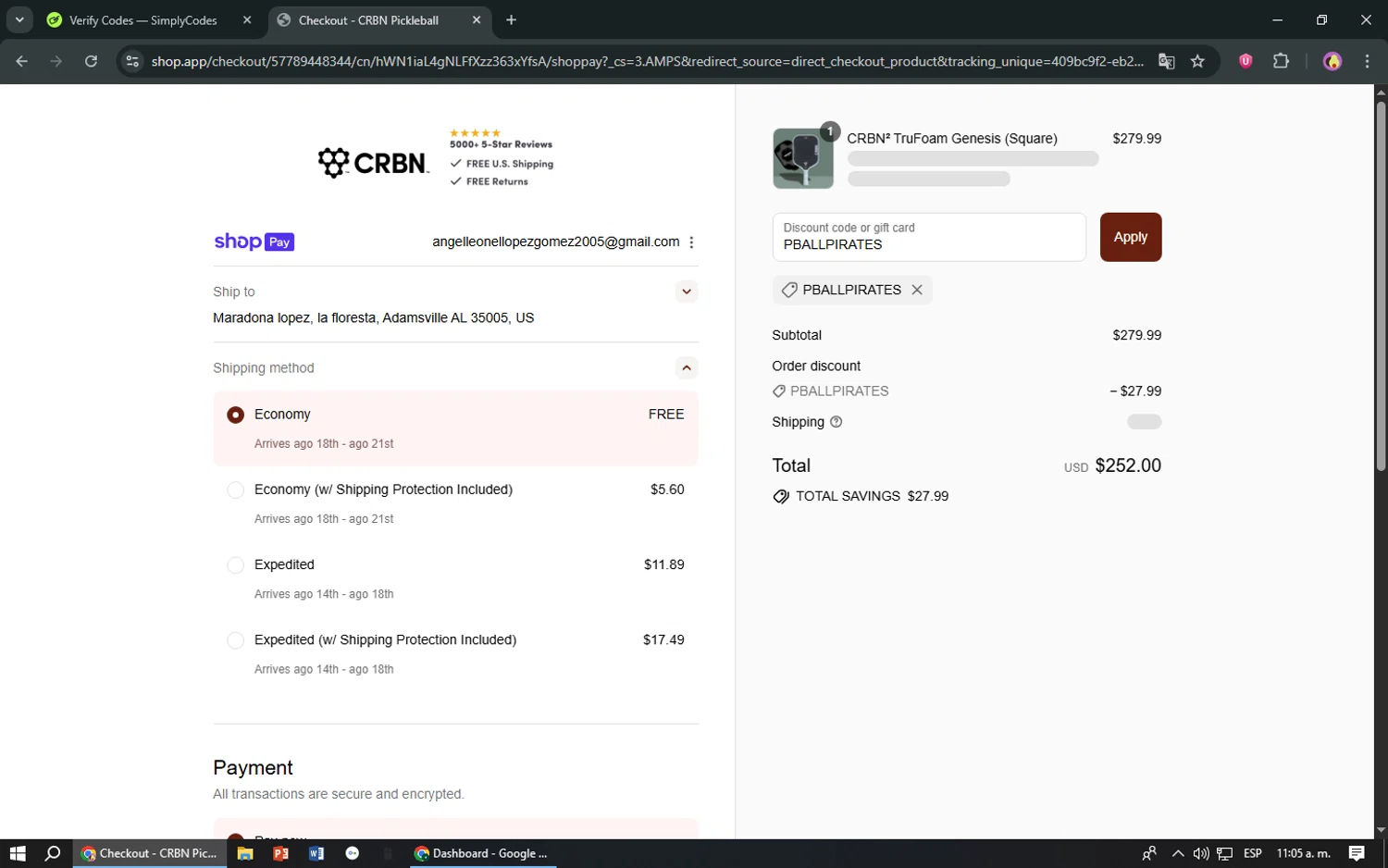The height and width of the screenshot is (868, 1388).
Task: Click the scrollbar down arrow
Action: 1381,830
